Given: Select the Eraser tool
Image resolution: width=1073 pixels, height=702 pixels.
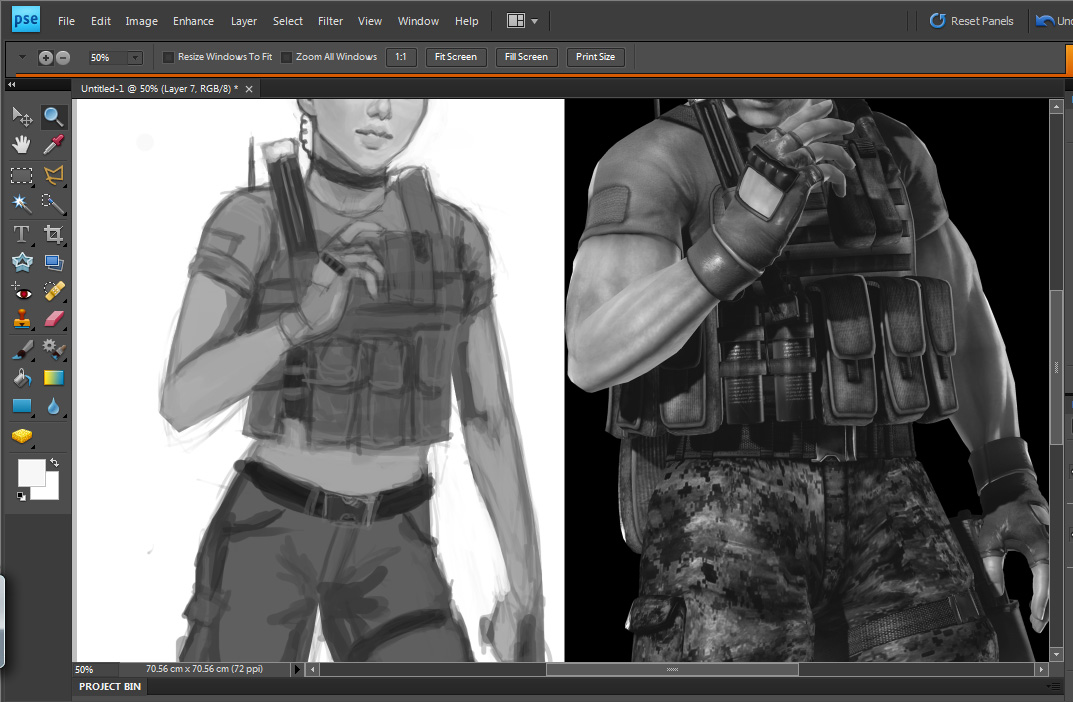Looking at the screenshot, I should tap(54, 320).
